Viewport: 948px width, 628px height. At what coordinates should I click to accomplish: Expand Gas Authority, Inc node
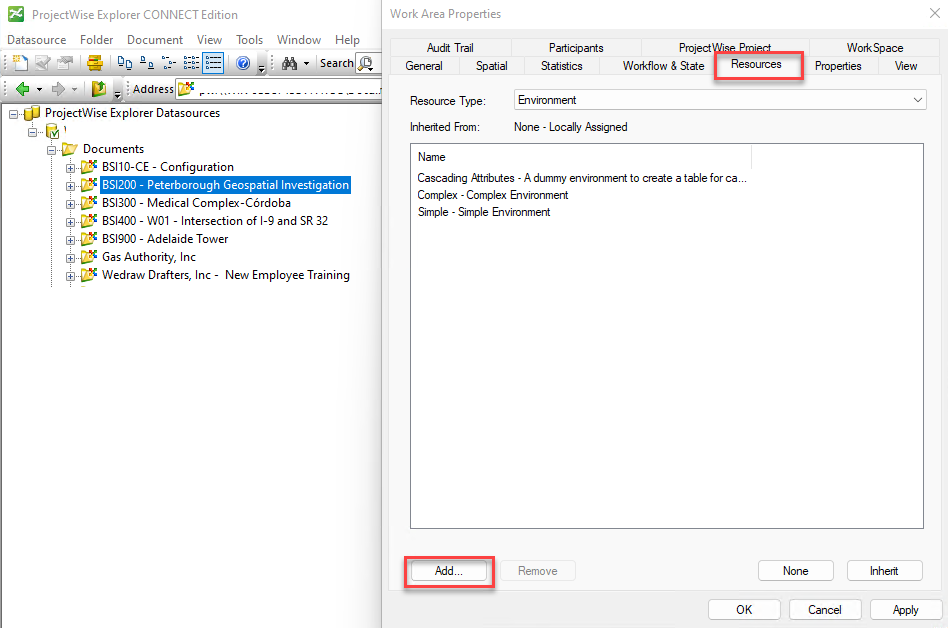coord(70,259)
